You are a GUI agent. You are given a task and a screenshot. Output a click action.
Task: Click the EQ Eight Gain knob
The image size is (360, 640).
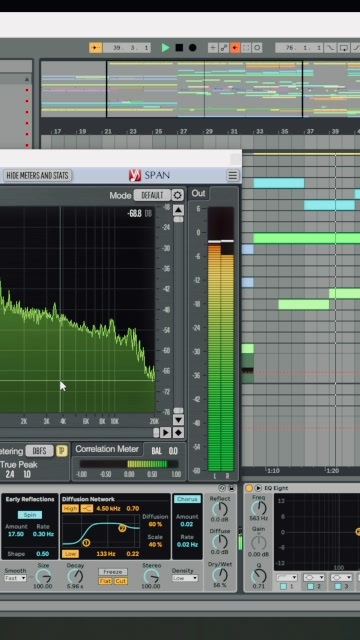[x=259, y=542]
